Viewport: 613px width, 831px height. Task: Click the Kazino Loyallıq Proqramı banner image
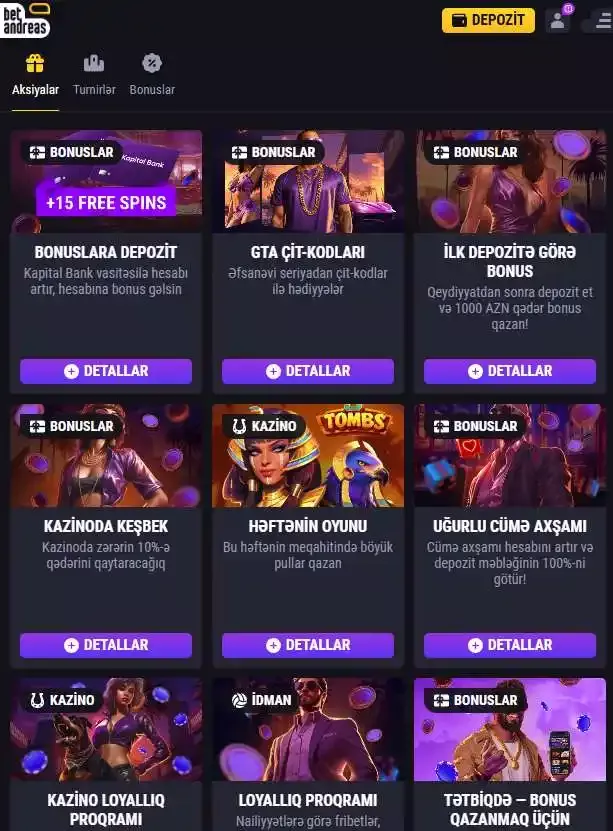(106, 729)
